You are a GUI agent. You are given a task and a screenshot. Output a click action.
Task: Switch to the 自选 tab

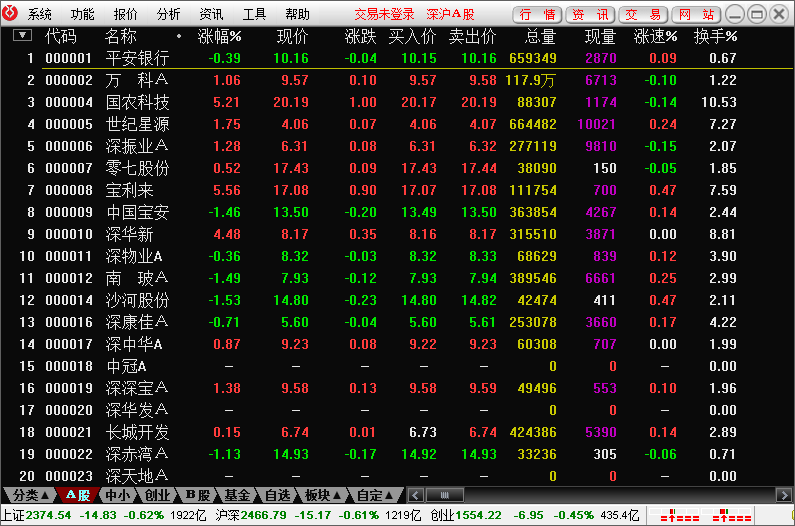277,495
